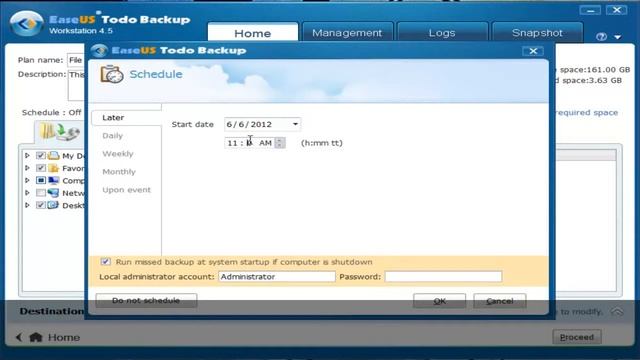The width and height of the screenshot is (640, 360).
Task: Click the Schedule : Off label
Action: point(51,113)
